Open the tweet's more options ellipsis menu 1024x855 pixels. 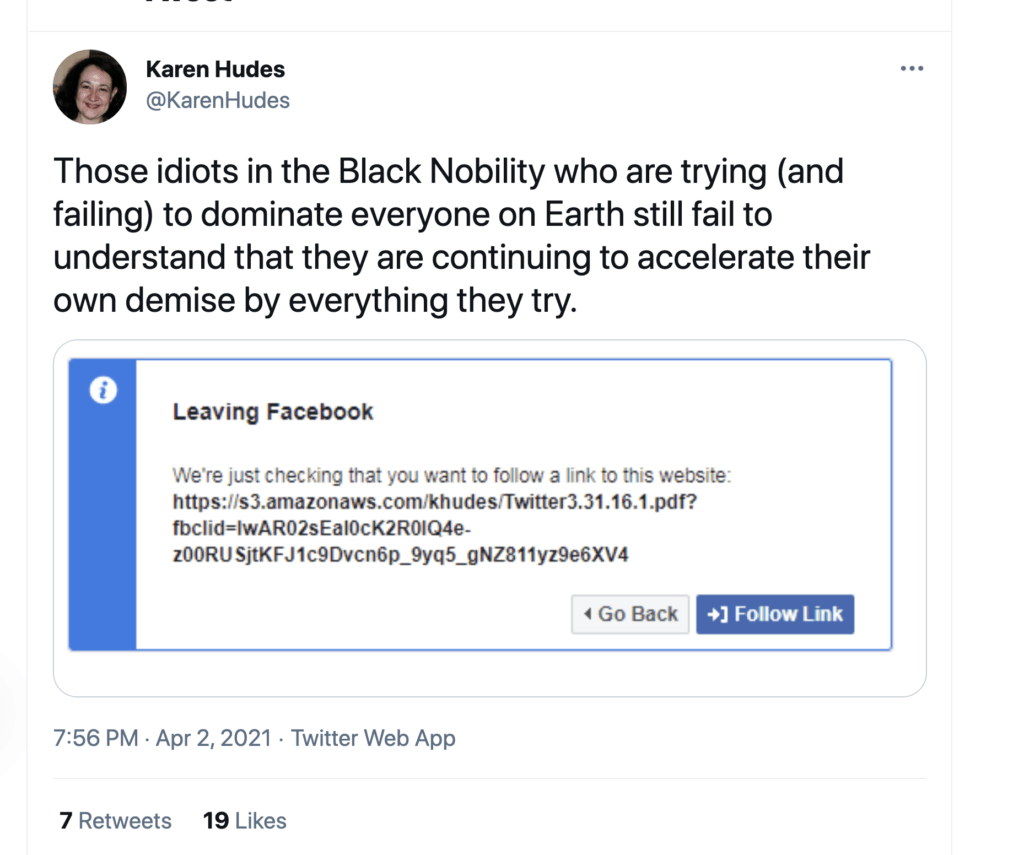911,68
